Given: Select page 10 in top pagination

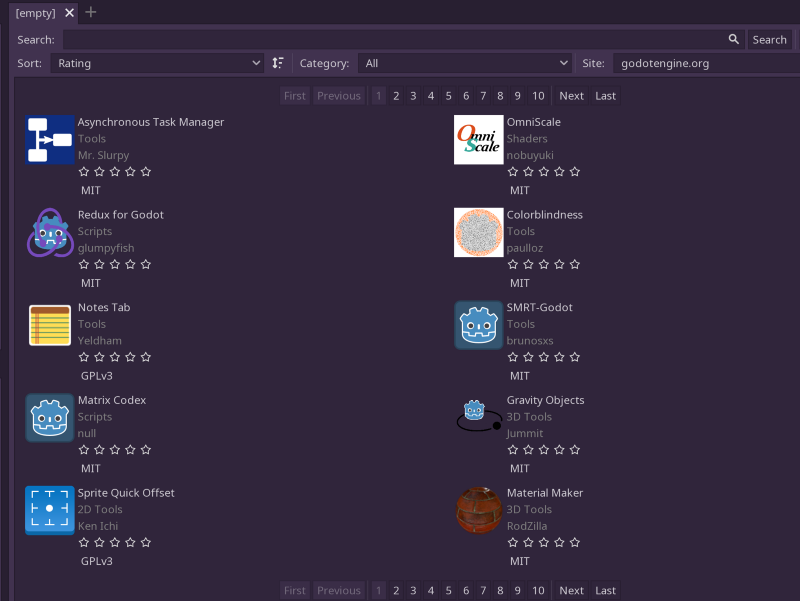Looking at the screenshot, I should pos(538,96).
